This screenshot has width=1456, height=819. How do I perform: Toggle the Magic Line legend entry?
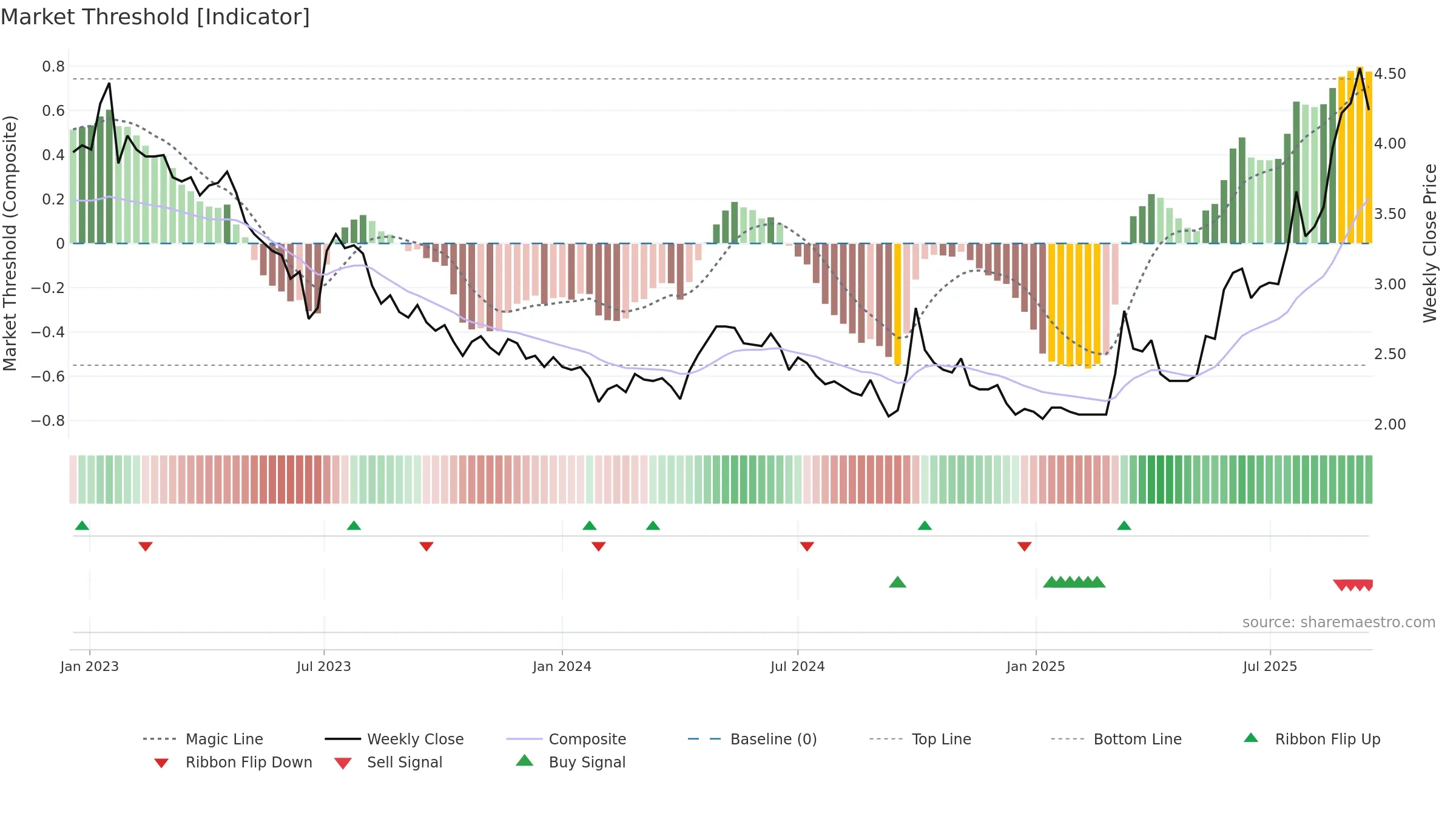click(203, 739)
